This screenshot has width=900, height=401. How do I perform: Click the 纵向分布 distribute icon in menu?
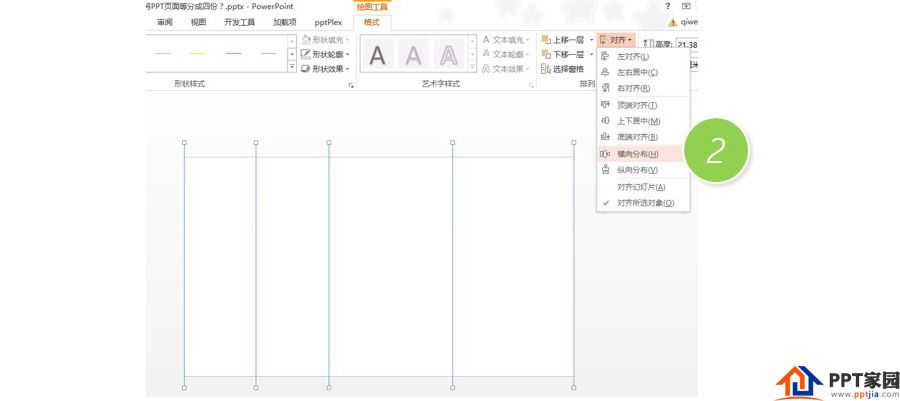pyautogui.click(x=605, y=170)
